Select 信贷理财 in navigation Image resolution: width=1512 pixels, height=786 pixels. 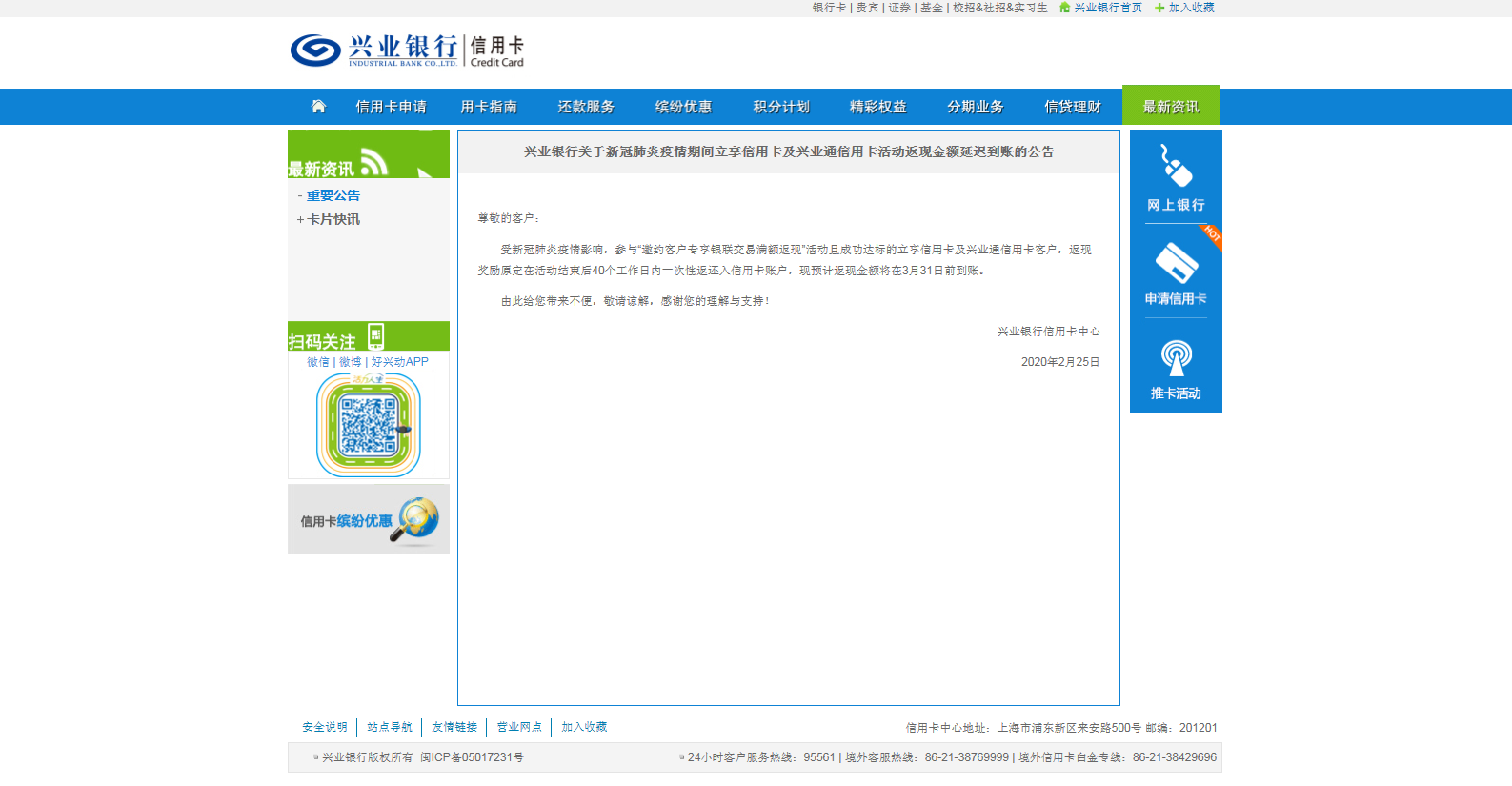(x=1073, y=107)
